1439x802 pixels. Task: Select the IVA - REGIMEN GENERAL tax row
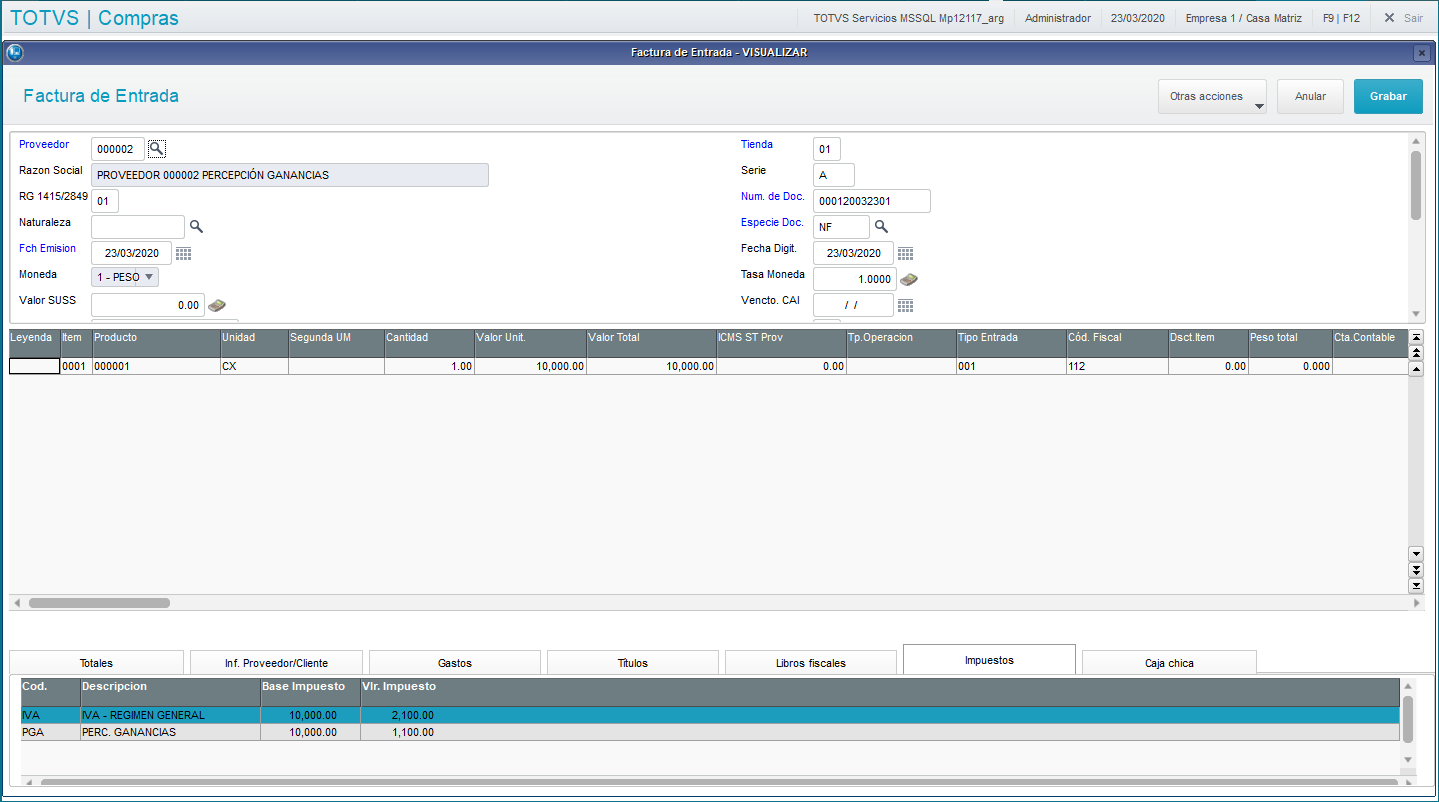(710, 715)
